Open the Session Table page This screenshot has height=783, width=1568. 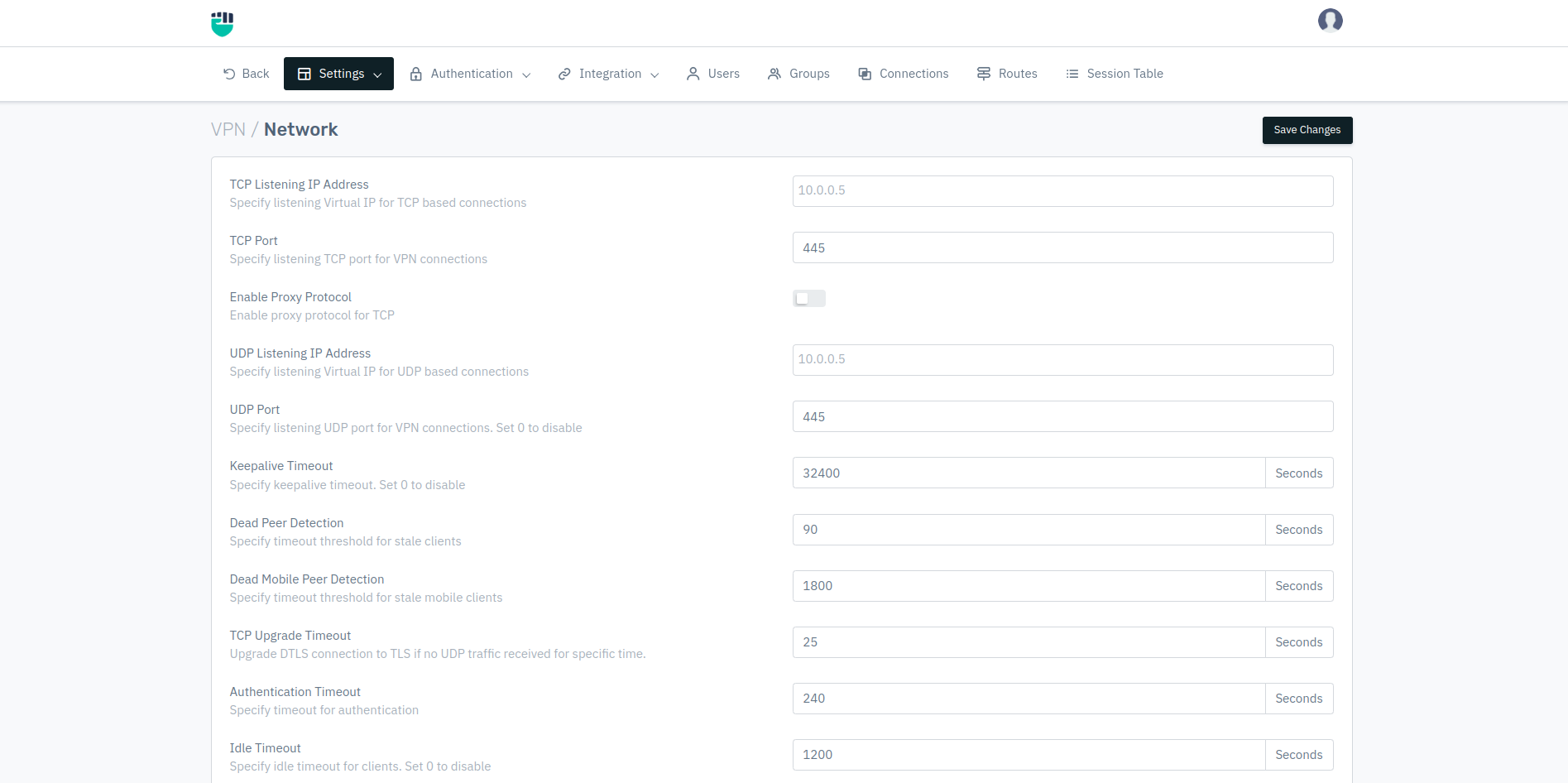click(1115, 74)
